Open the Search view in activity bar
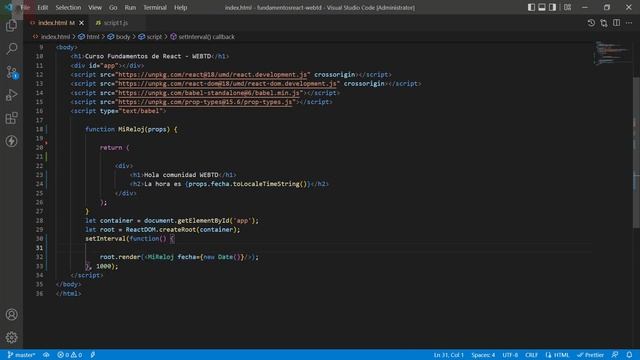 coord(11,49)
